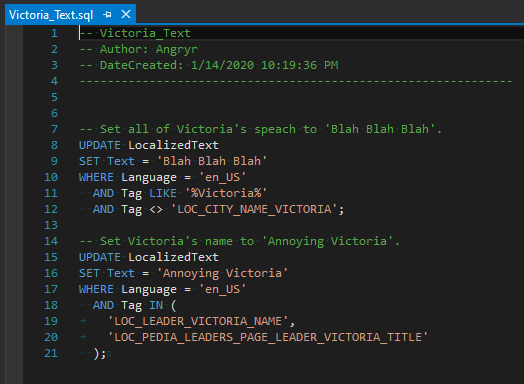This screenshot has height=384, width=524.
Task: Click 'Annoying Victoria' string on line 16
Action: (222, 273)
